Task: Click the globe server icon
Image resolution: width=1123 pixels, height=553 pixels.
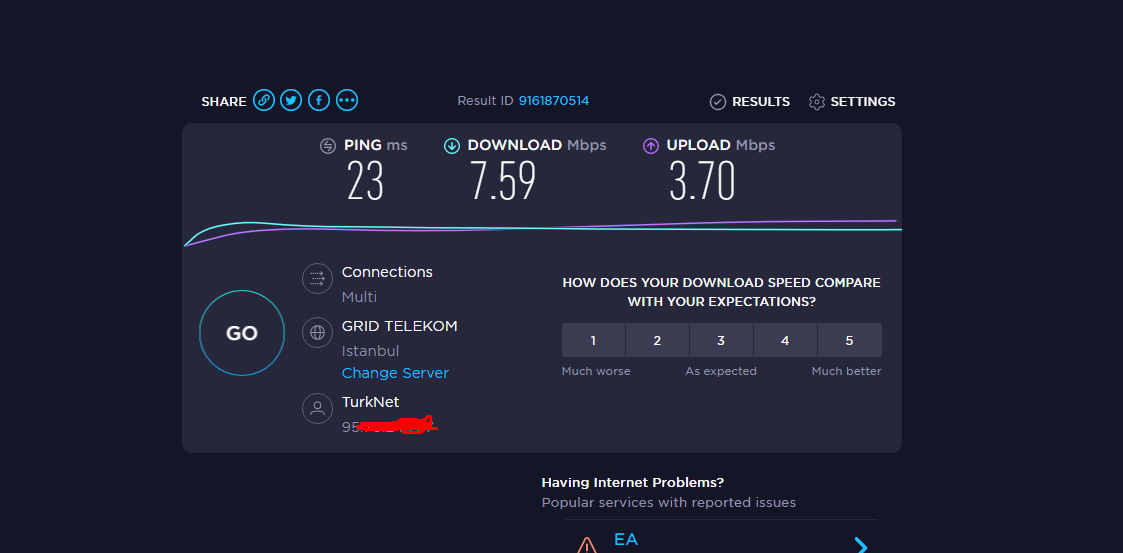Action: click(317, 333)
